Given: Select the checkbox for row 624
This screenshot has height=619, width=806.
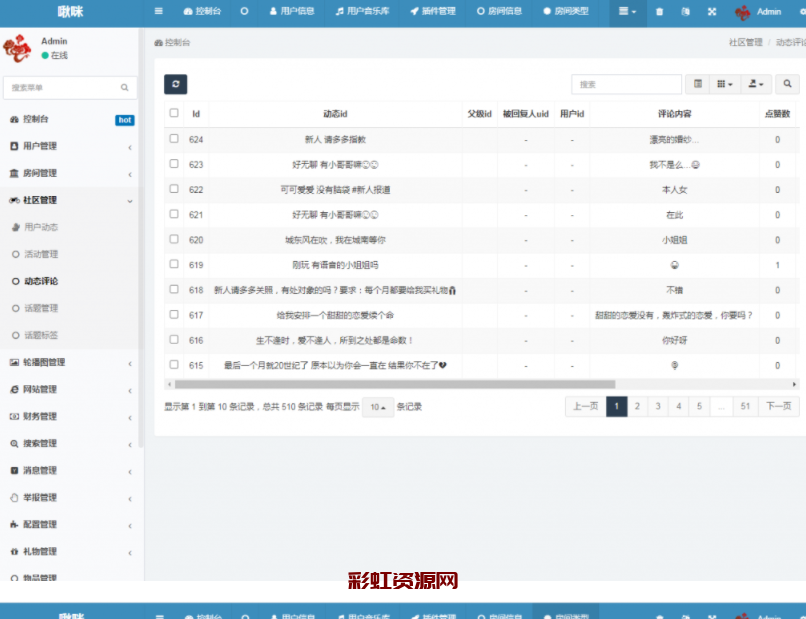Looking at the screenshot, I should pos(174,139).
